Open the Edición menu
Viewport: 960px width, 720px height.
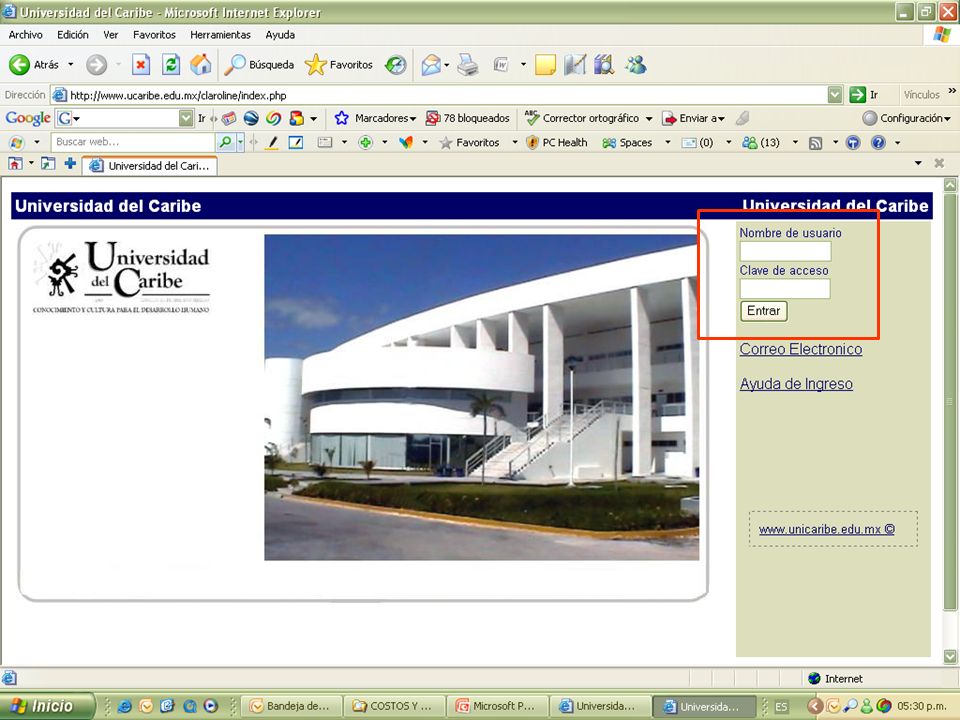[73, 35]
